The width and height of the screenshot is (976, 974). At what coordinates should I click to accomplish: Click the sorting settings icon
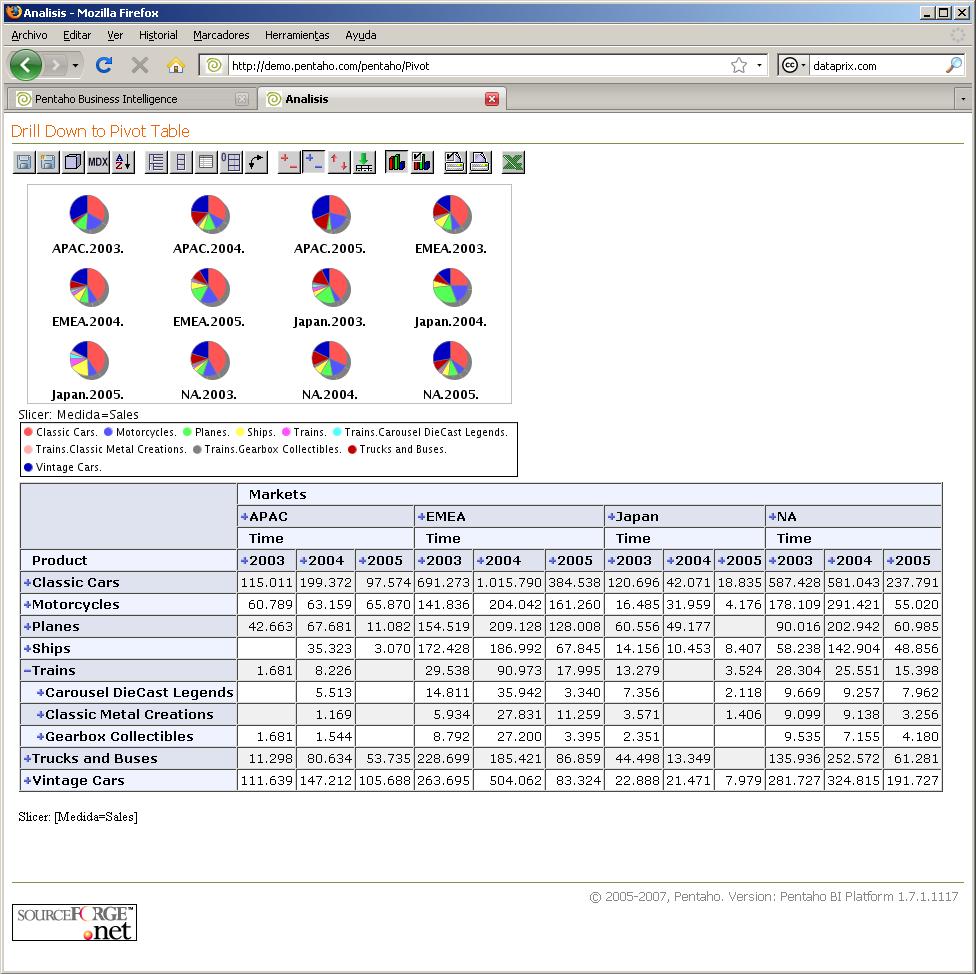pos(121,162)
